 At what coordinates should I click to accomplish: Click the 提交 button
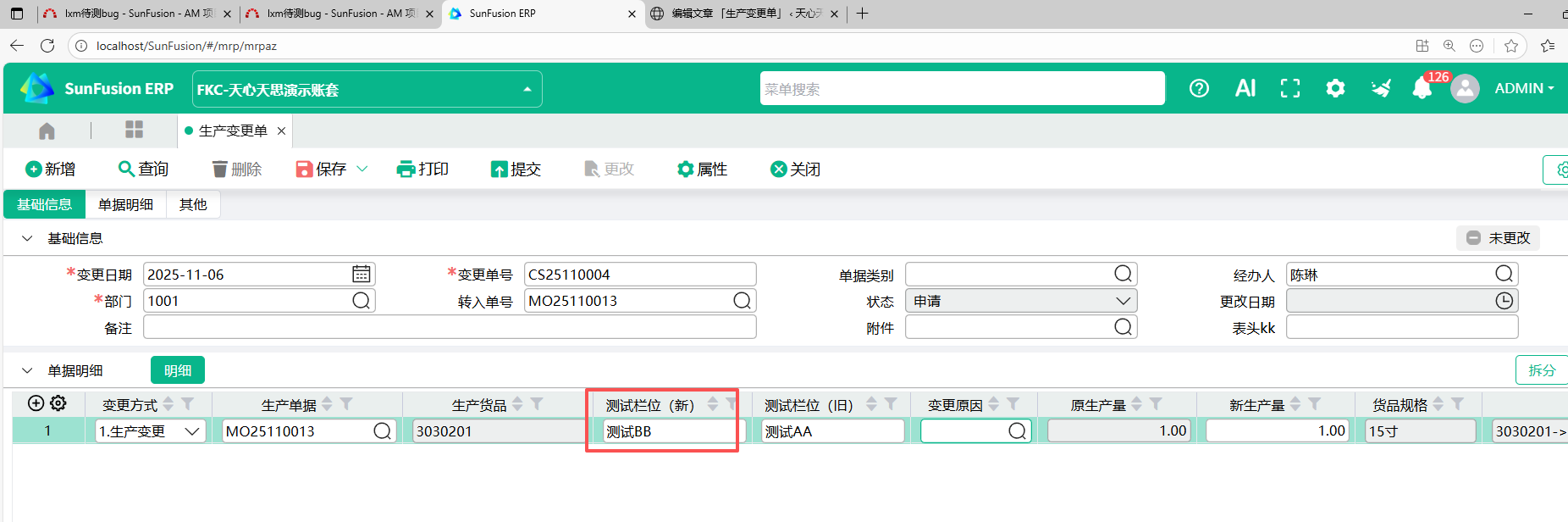516,169
